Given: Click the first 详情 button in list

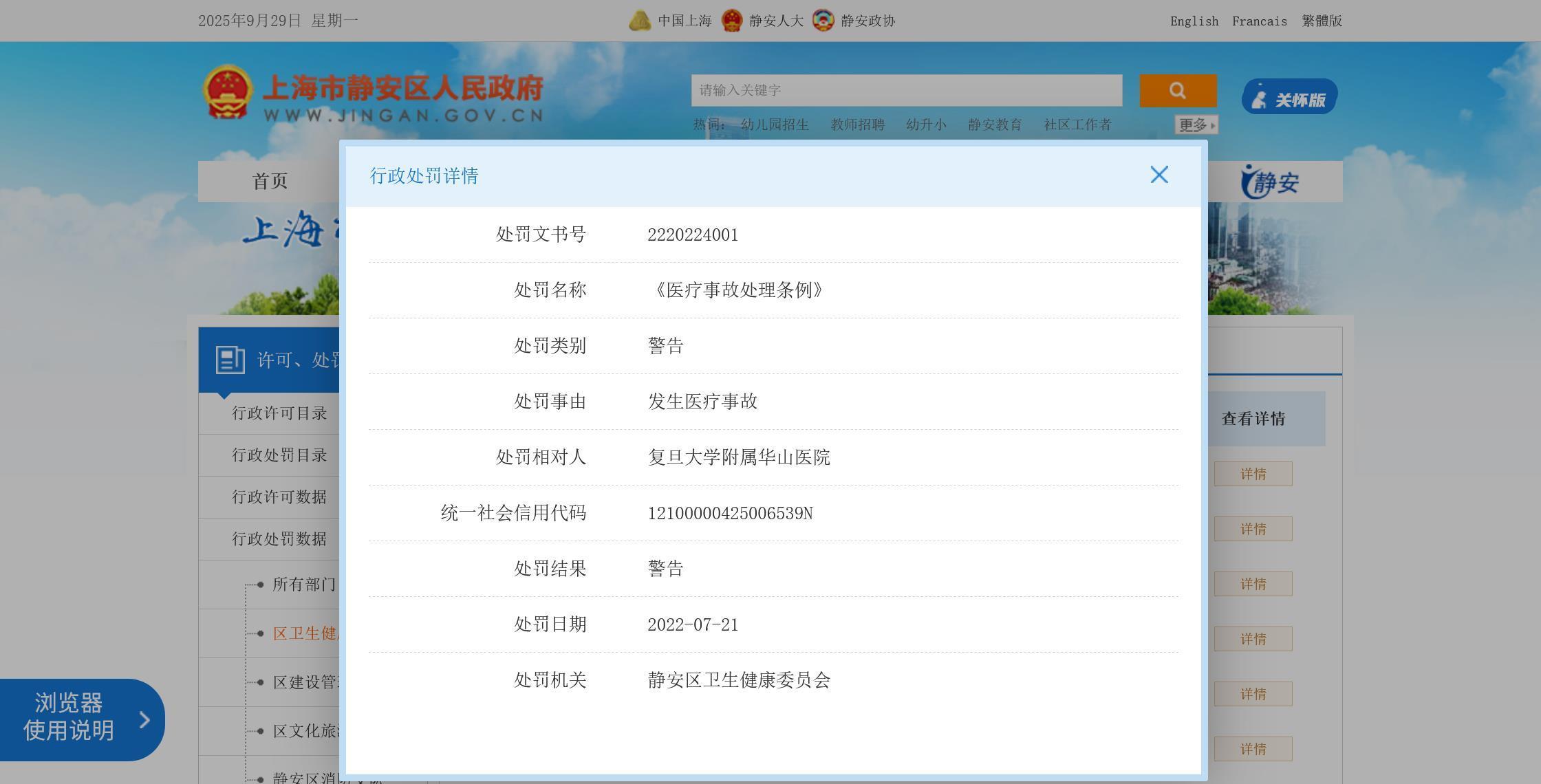Looking at the screenshot, I should click(x=1253, y=474).
